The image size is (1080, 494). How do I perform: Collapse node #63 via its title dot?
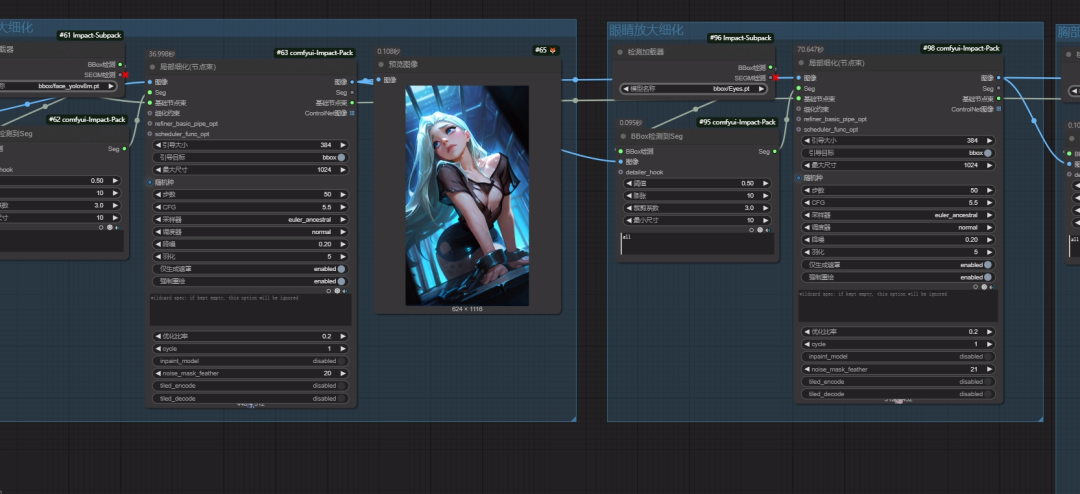[152, 67]
